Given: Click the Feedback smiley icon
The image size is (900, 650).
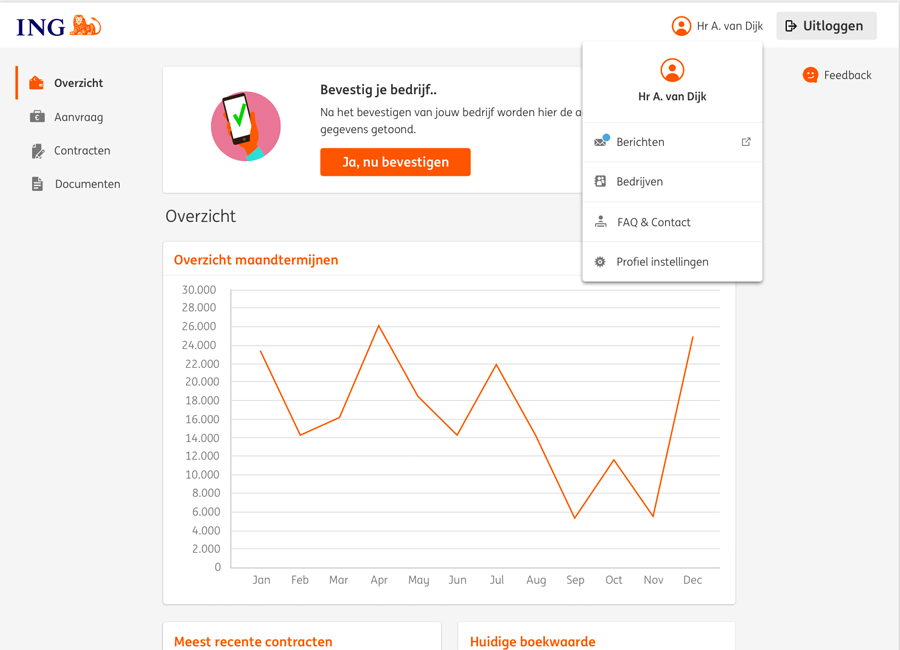Looking at the screenshot, I should (x=810, y=75).
